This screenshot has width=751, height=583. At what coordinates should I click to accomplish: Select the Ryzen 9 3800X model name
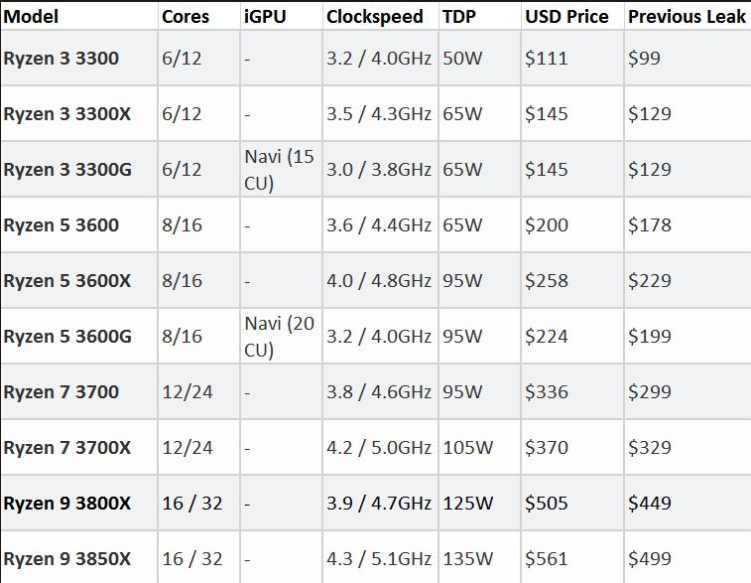pyautogui.click(x=67, y=503)
